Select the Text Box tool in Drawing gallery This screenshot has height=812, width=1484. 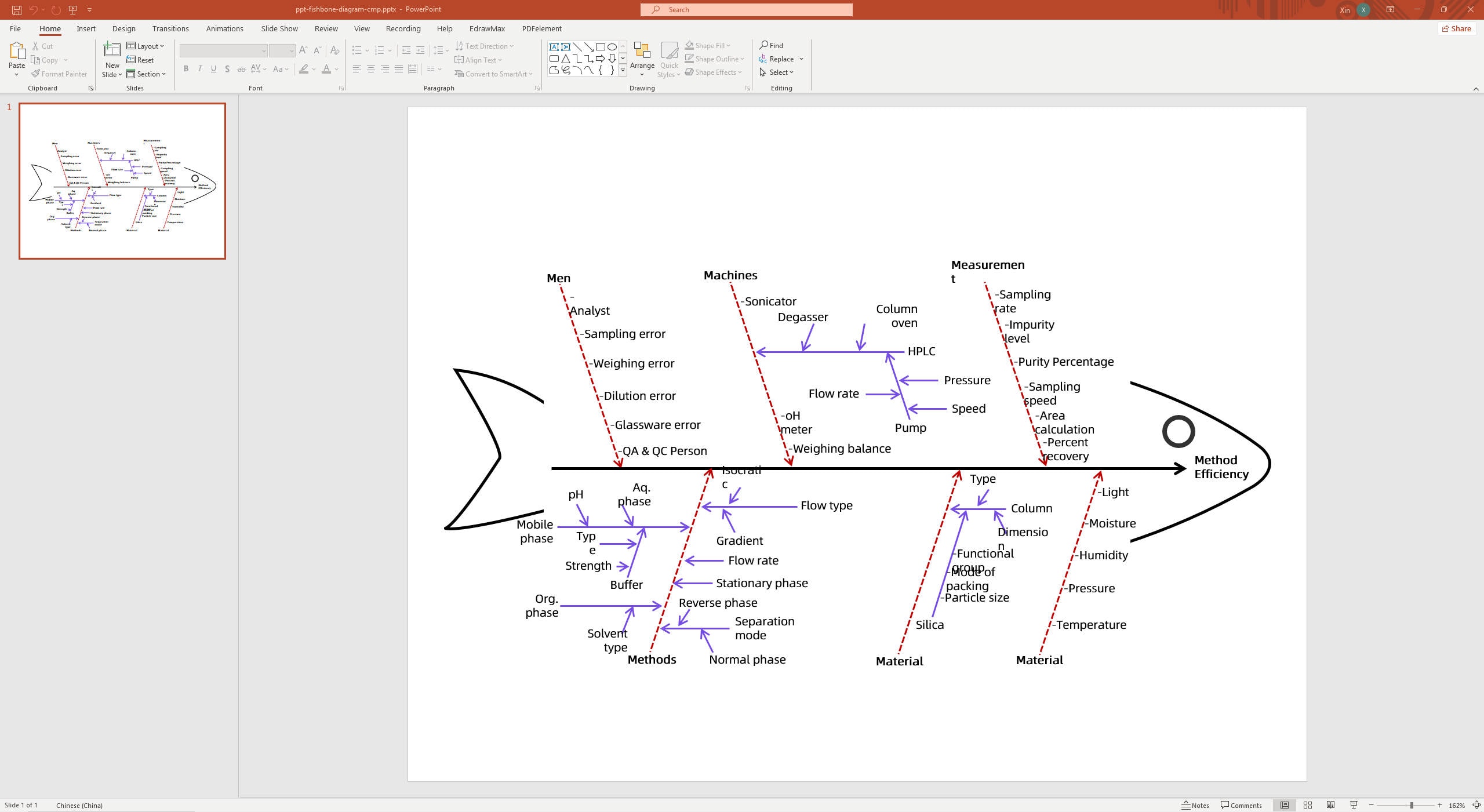[554, 46]
